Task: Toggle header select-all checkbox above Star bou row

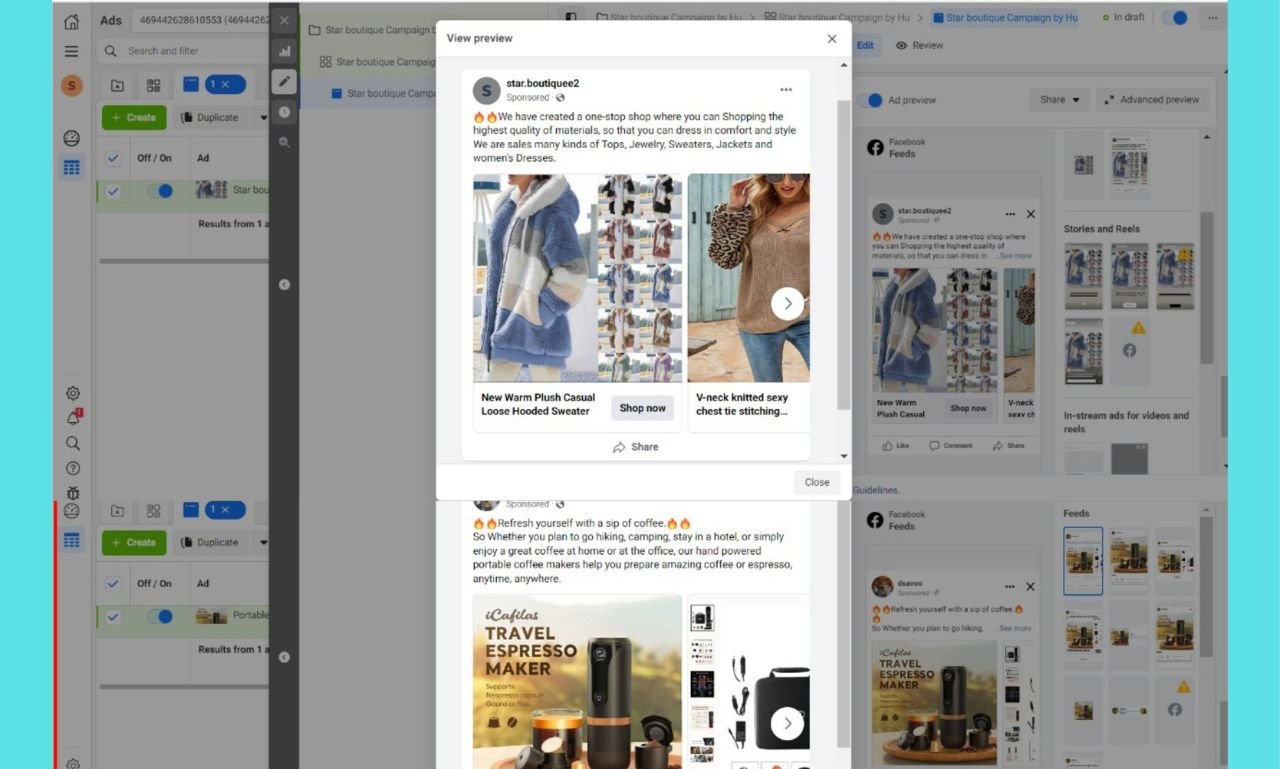Action: [113, 158]
